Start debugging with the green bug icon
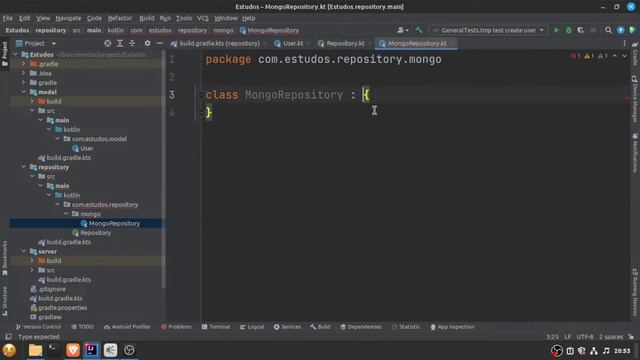The height and width of the screenshot is (360, 640). tap(568, 30)
